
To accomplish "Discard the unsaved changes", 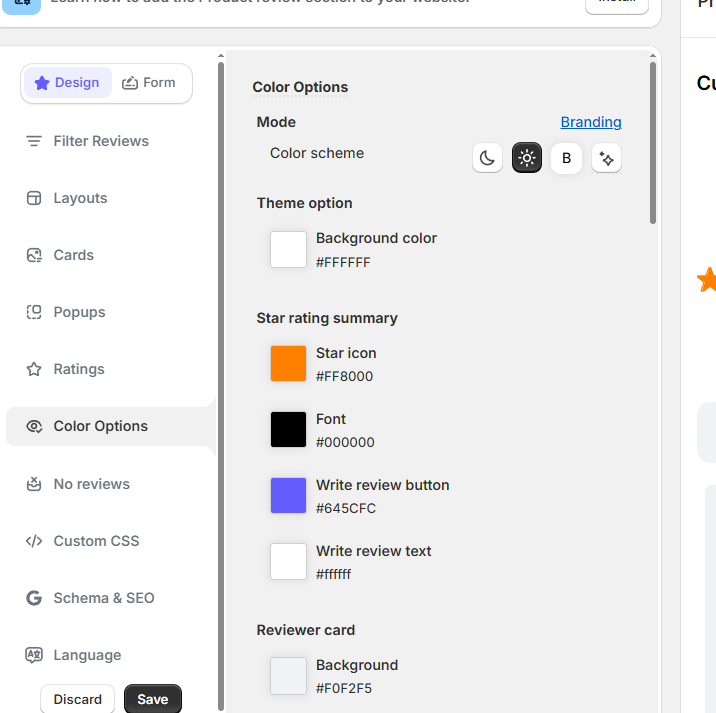I will coord(78,699).
